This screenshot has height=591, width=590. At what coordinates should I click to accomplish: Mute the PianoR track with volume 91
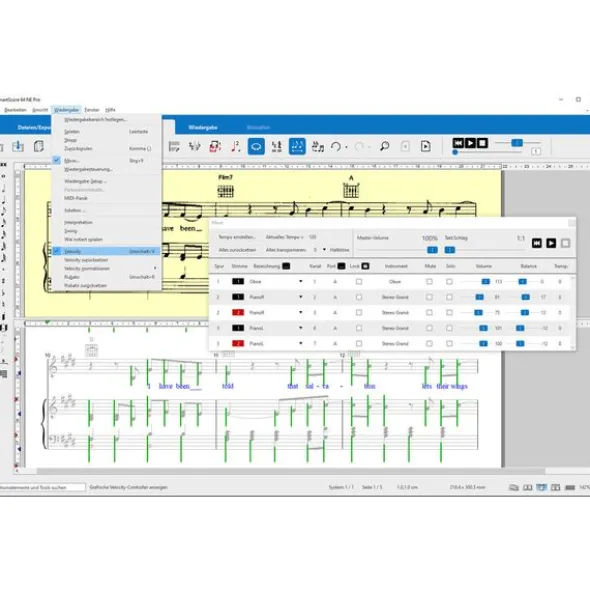(429, 297)
